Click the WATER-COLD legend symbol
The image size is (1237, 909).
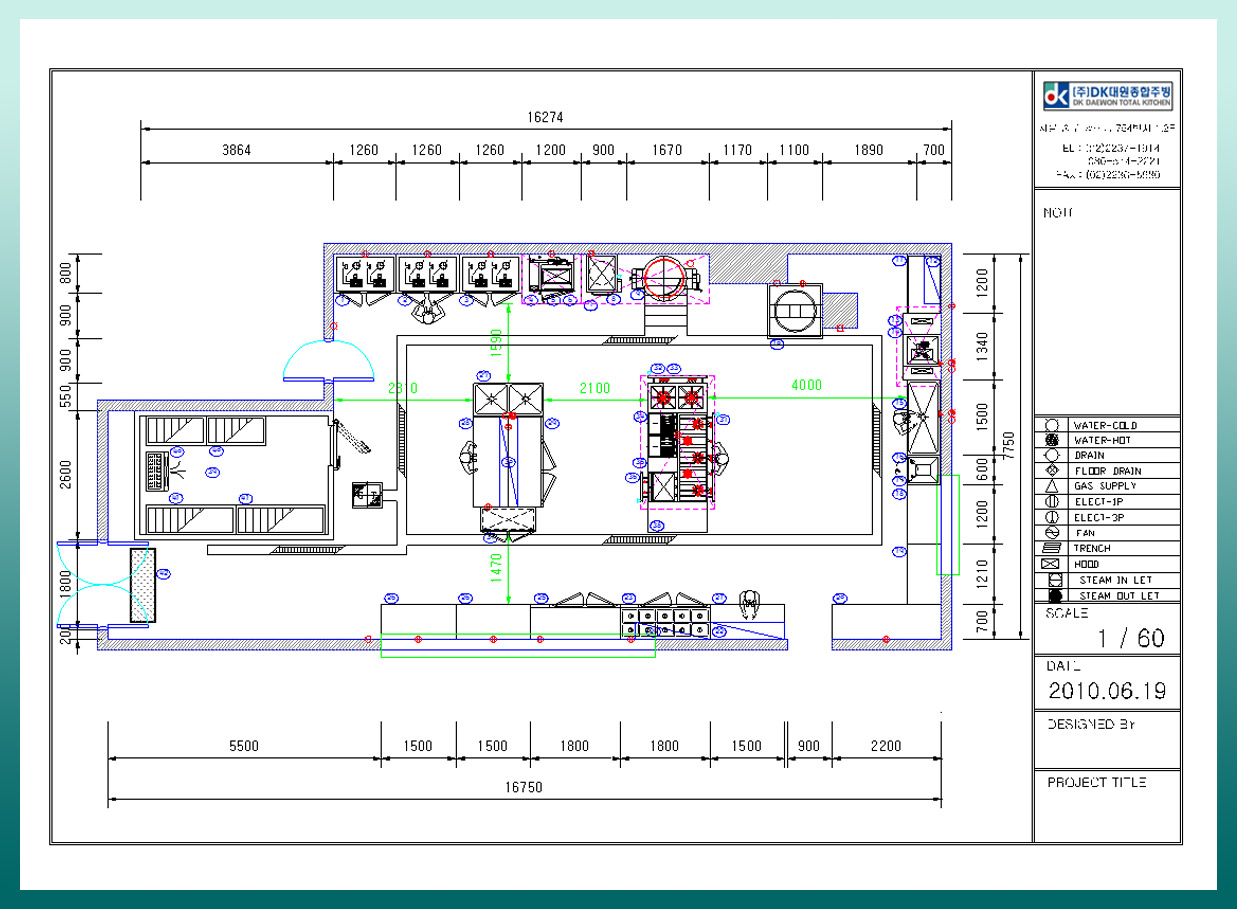click(1051, 425)
